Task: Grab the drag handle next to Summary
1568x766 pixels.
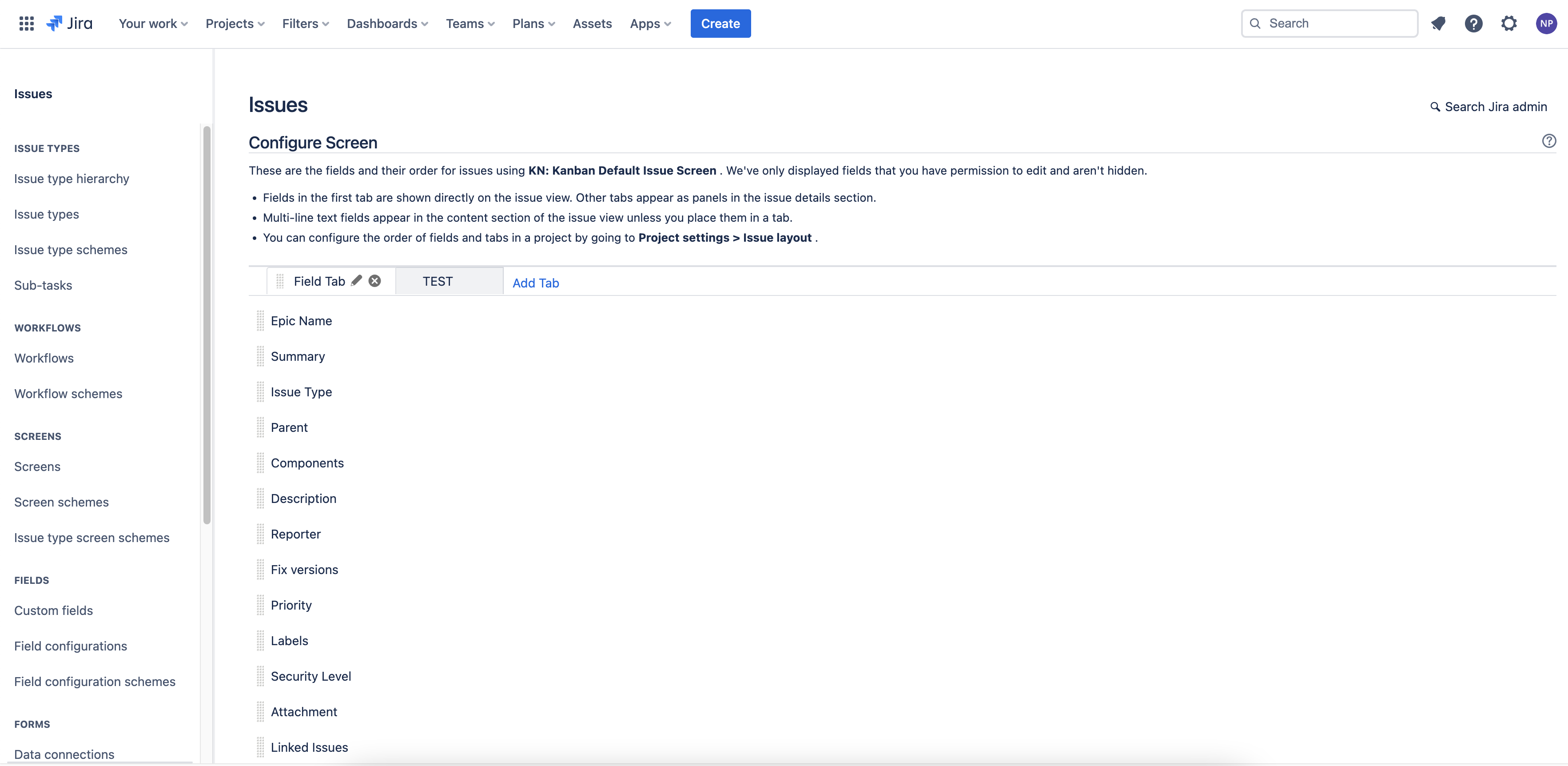Action: click(x=260, y=355)
